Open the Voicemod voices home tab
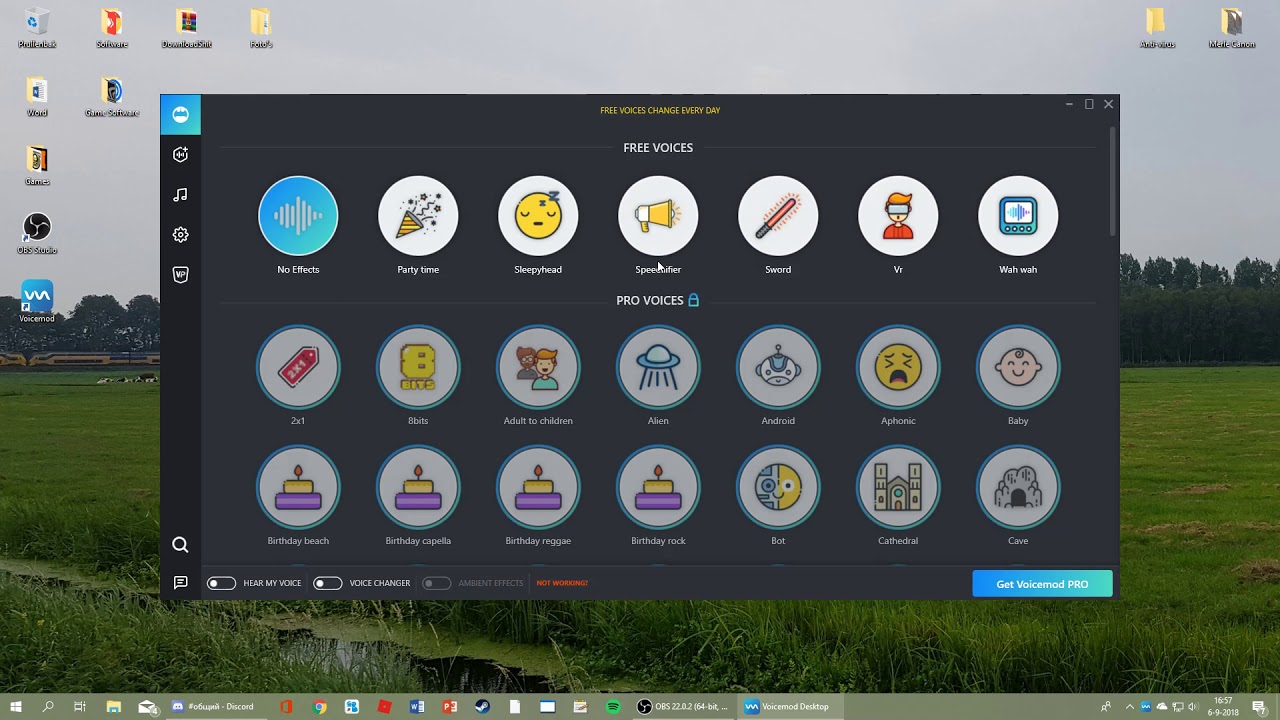Viewport: 1280px width, 720px height. click(180, 115)
